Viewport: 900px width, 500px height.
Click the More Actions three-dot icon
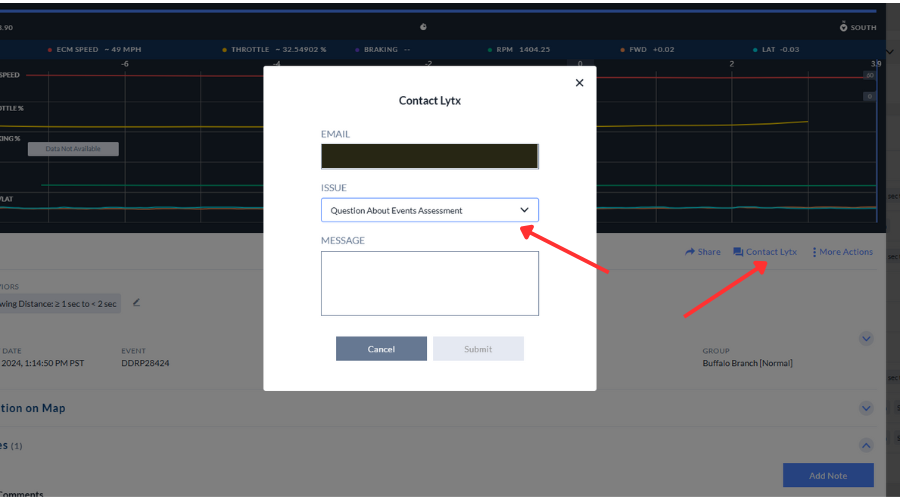tap(814, 252)
